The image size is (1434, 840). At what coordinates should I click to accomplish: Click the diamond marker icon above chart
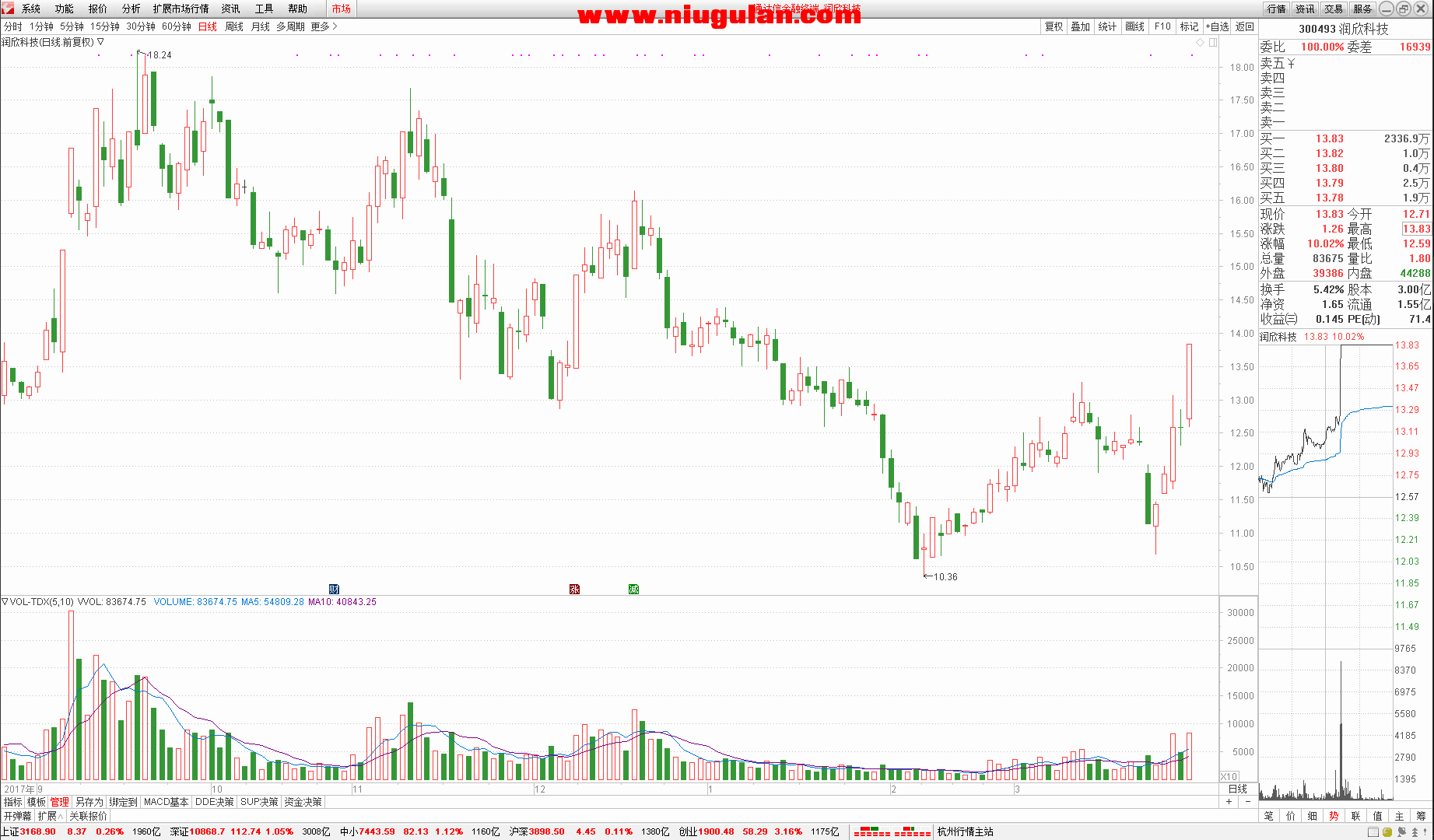(x=1201, y=43)
